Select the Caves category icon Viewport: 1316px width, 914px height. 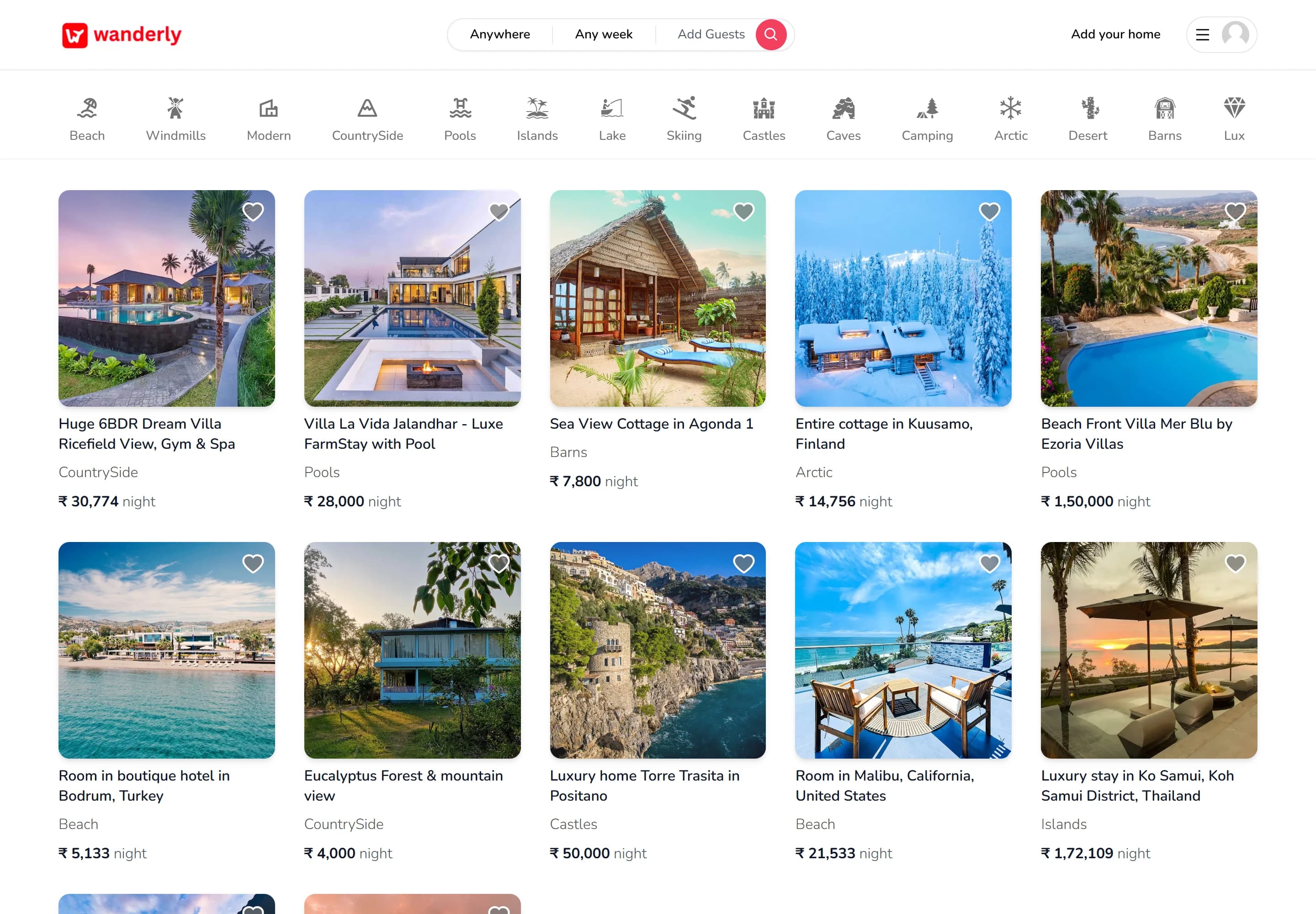coord(843,108)
